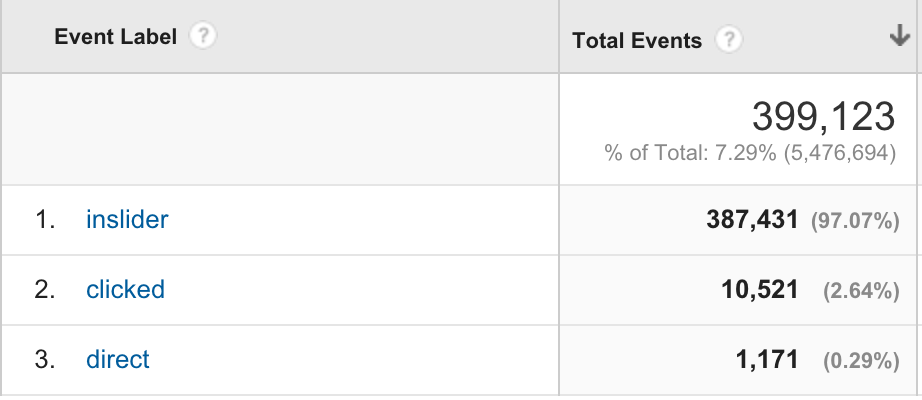This screenshot has width=922, height=400.
Task: Select the 10,521 value for clicked
Action: 760,290
